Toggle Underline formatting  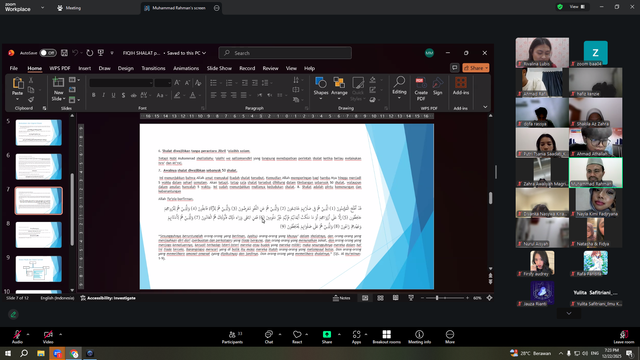(113, 96)
